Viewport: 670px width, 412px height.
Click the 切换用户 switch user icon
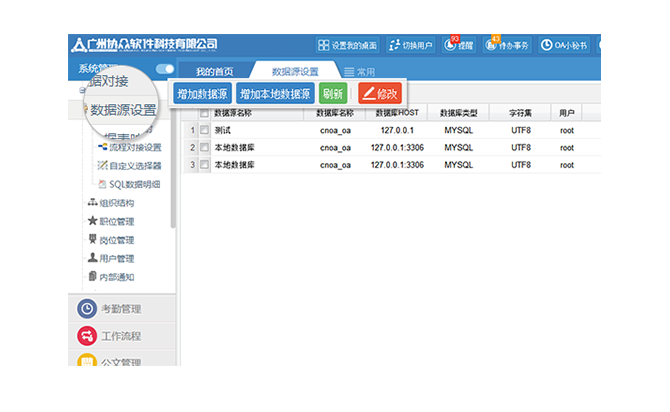(393, 45)
